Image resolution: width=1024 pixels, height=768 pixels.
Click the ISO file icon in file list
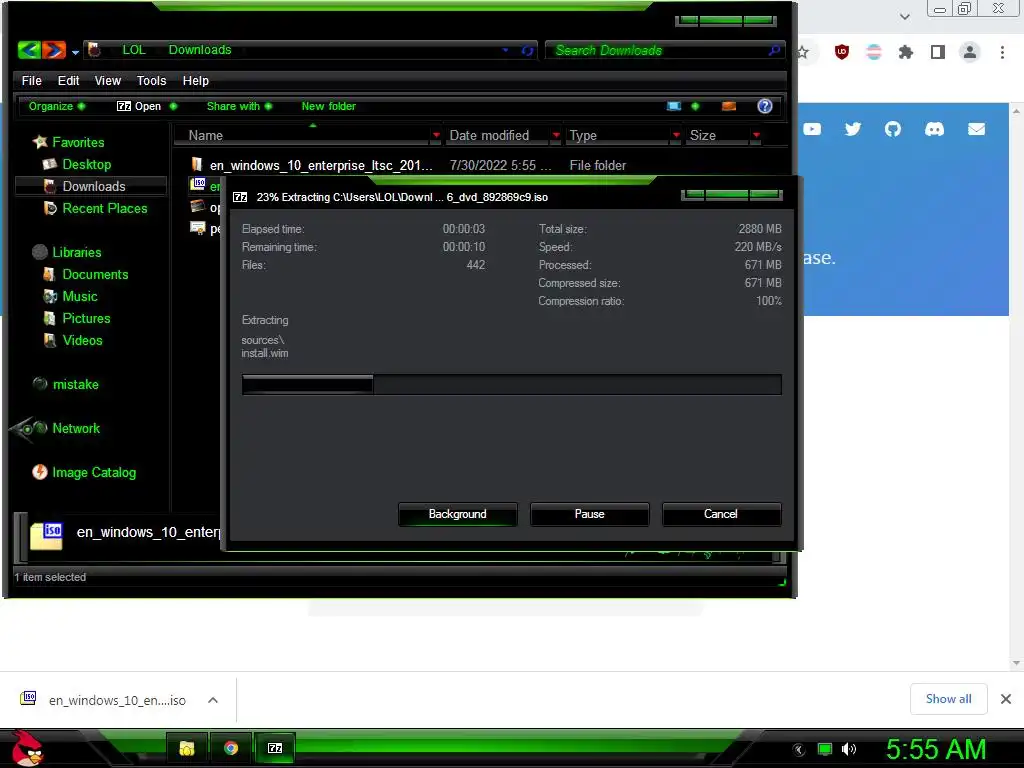[199, 184]
